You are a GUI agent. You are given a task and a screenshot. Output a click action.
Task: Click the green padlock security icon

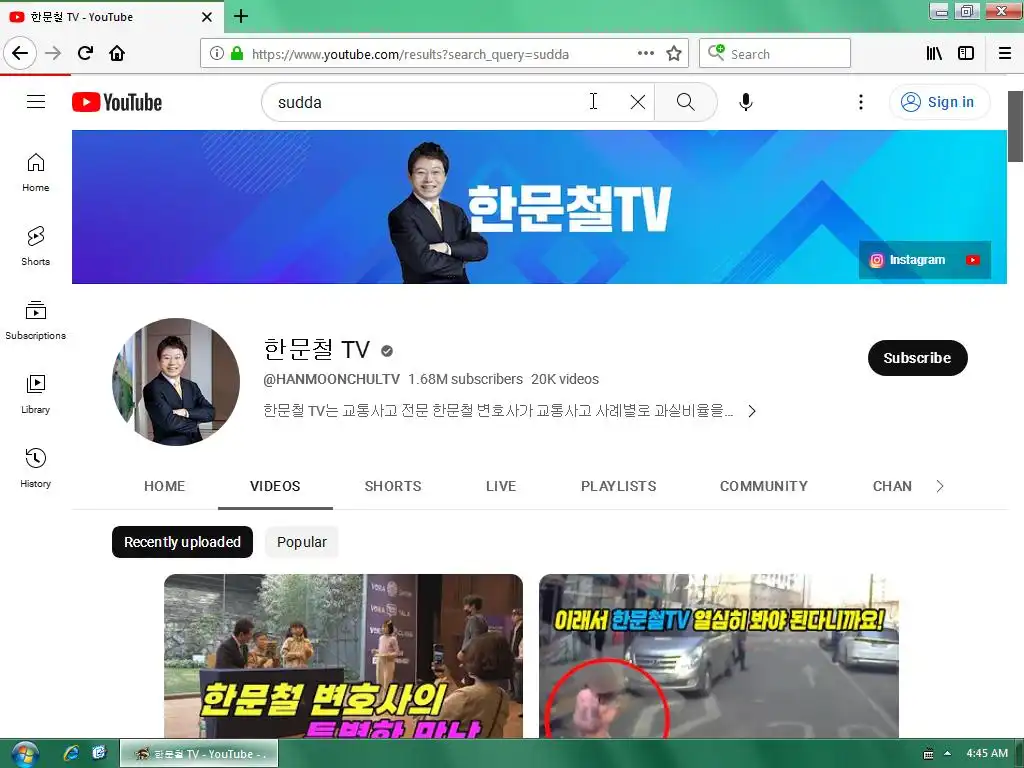[x=237, y=54]
